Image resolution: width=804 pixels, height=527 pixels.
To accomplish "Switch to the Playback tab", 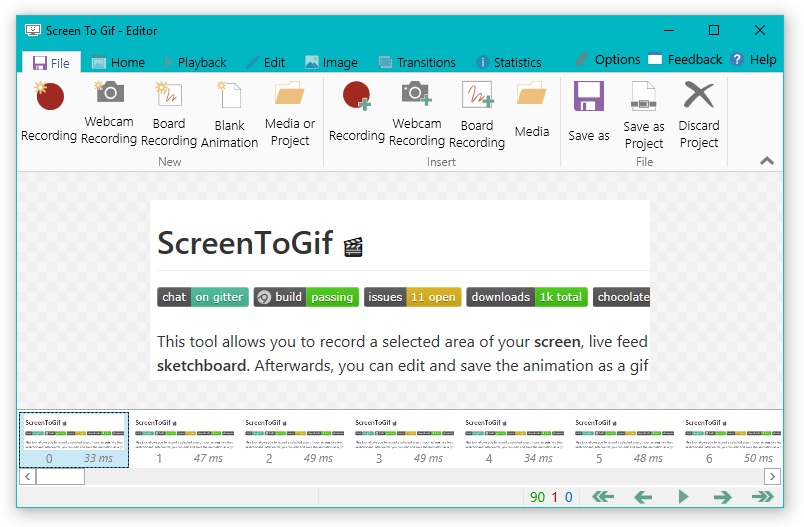I will click(195, 62).
